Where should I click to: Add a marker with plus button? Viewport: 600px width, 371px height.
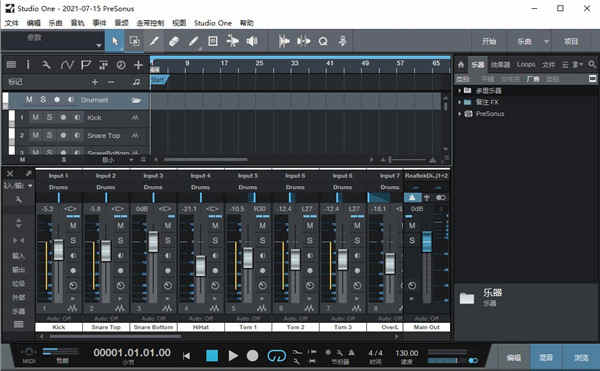[95, 82]
